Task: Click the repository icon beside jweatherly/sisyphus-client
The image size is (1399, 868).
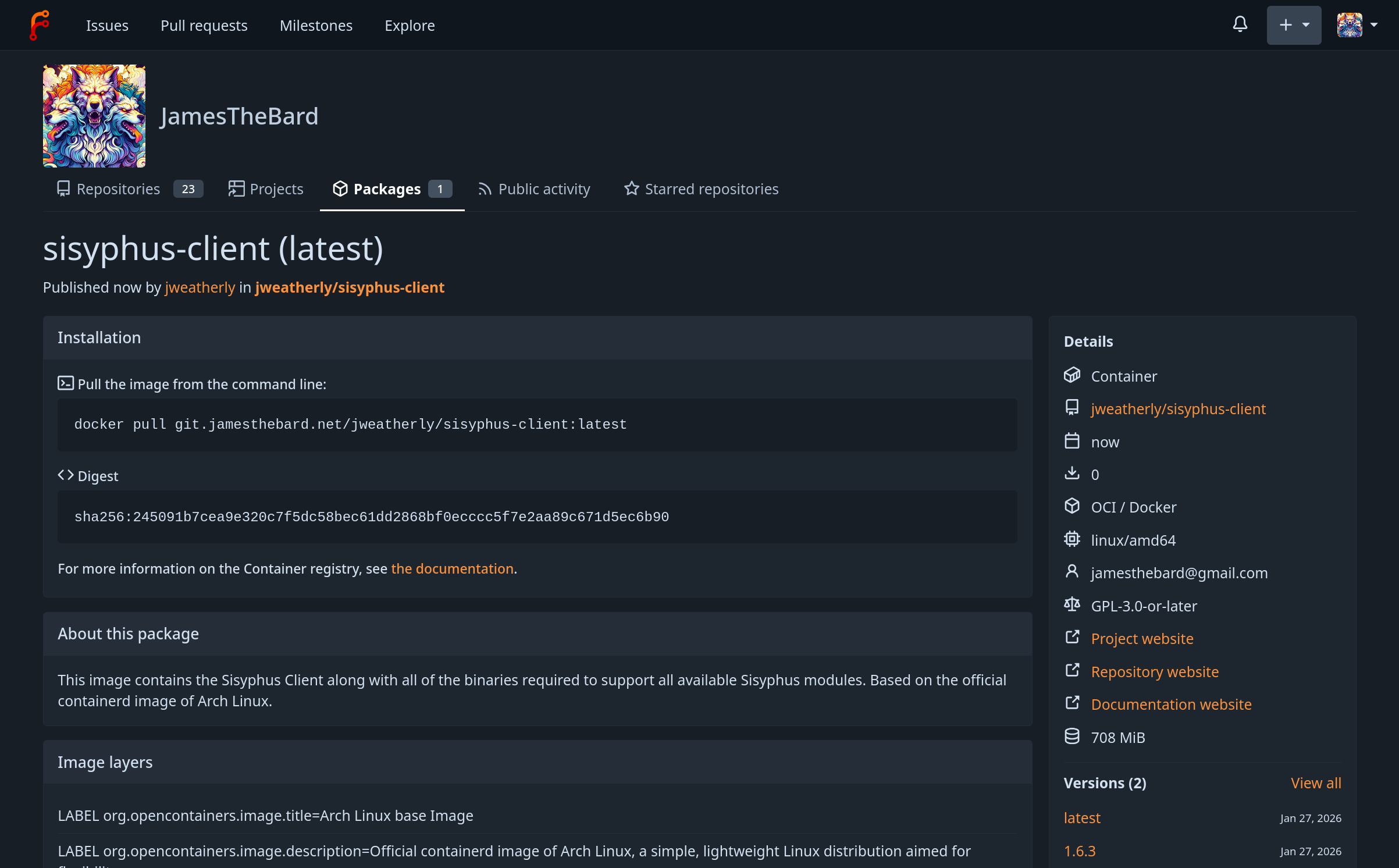Action: (x=1072, y=408)
